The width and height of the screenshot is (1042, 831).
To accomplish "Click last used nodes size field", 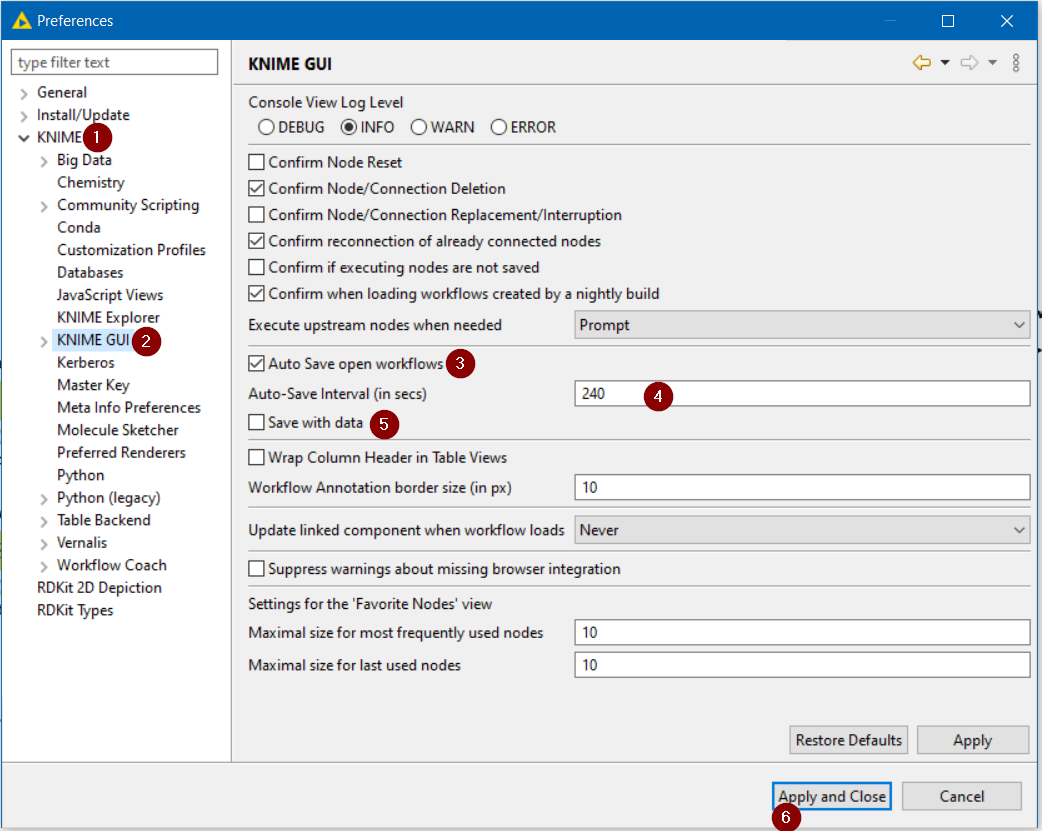I will point(802,665).
